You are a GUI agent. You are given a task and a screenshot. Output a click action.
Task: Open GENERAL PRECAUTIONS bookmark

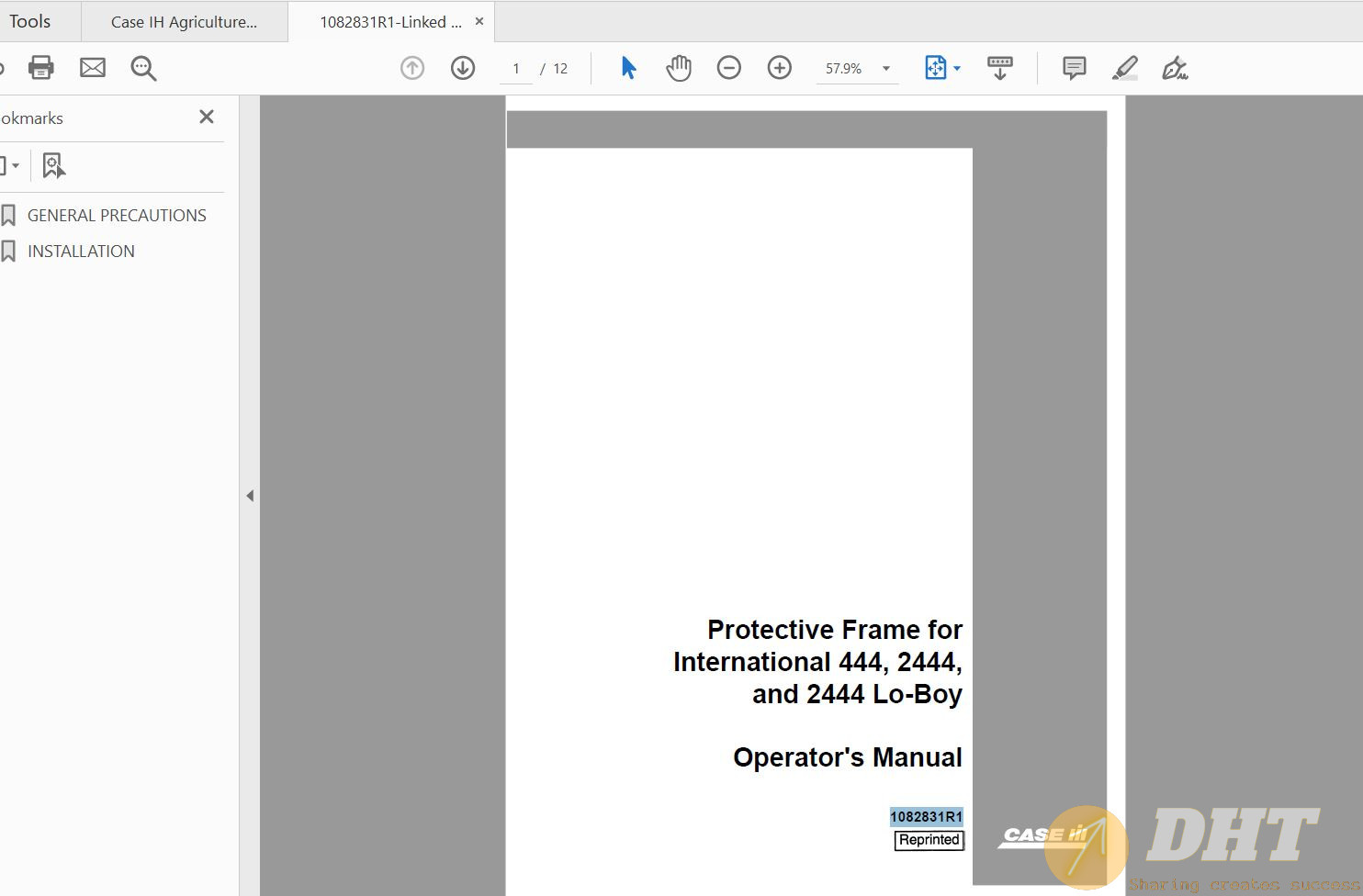tap(117, 216)
